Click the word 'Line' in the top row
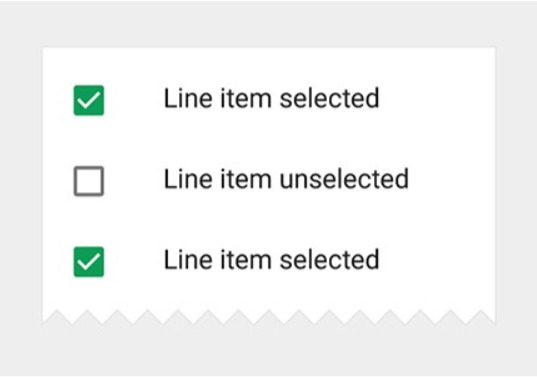This screenshot has width=537, height=377. [188, 99]
